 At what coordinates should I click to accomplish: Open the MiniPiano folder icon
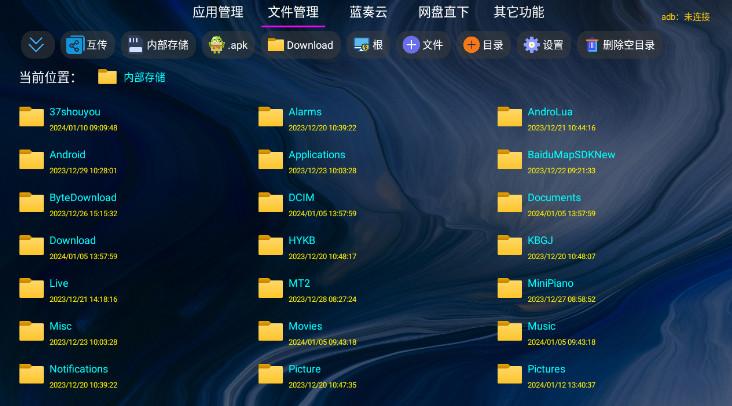pos(510,288)
